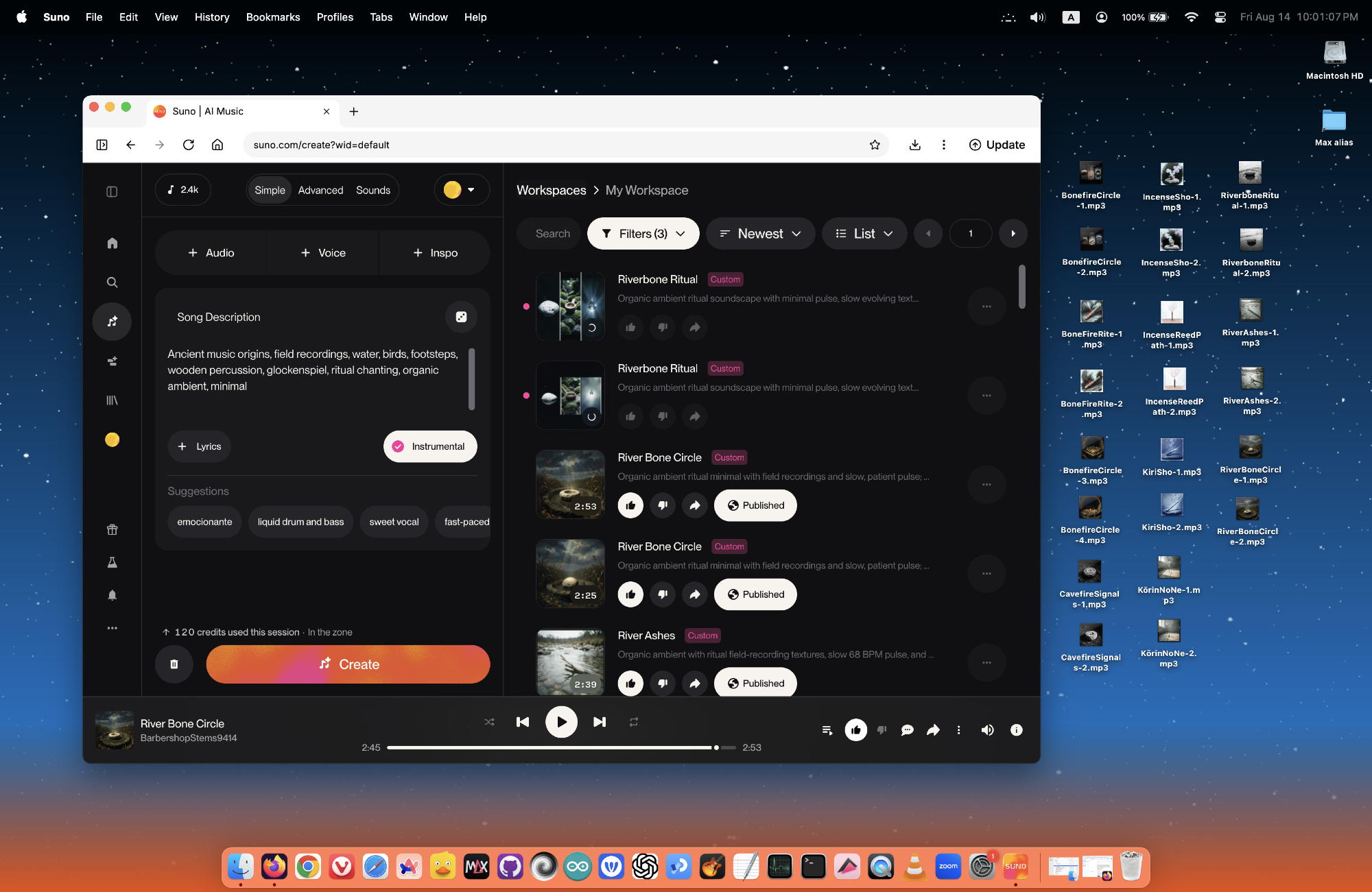Reload the Suno page
Screen dimensions: 1372x892
point(189,145)
